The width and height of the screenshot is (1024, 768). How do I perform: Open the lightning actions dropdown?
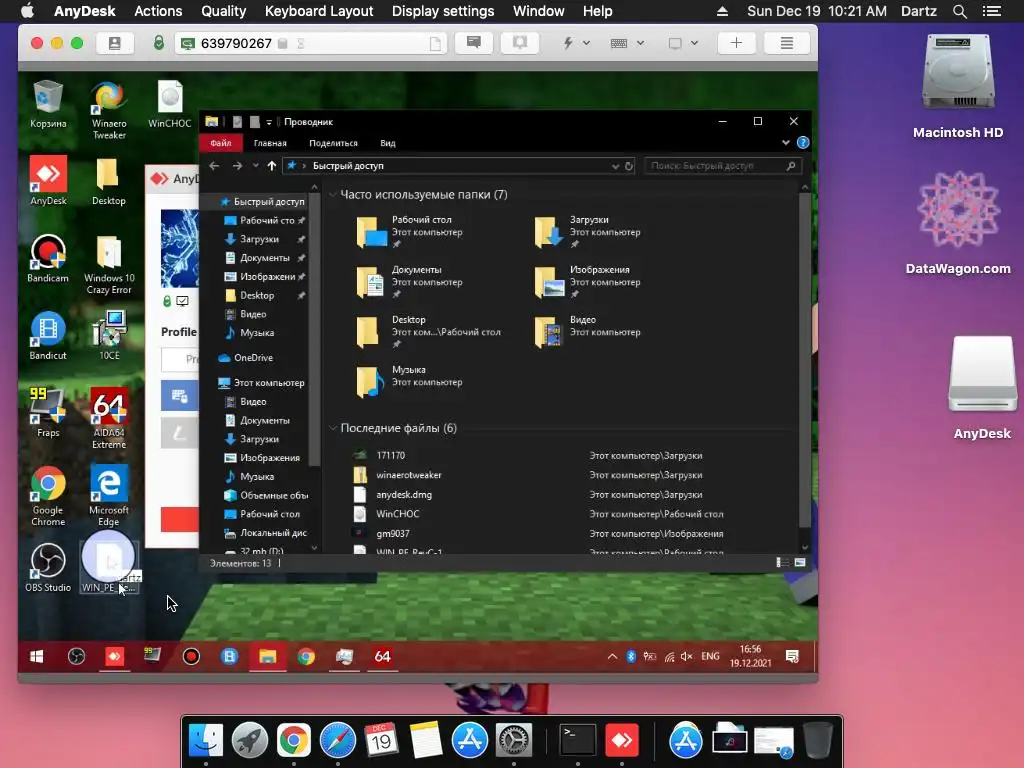point(577,43)
